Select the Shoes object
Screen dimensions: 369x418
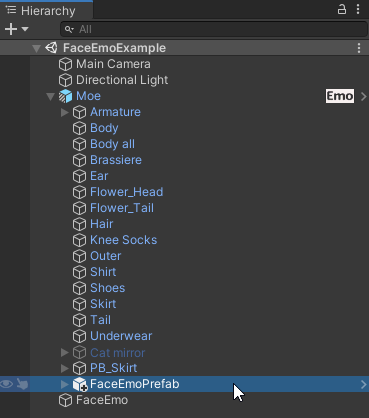(108, 288)
